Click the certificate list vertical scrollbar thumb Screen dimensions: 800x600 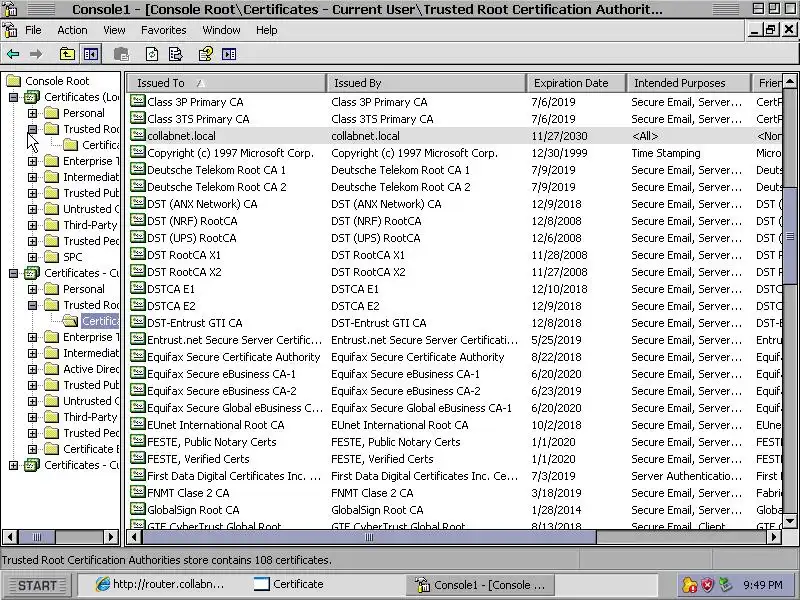pyautogui.click(x=789, y=235)
